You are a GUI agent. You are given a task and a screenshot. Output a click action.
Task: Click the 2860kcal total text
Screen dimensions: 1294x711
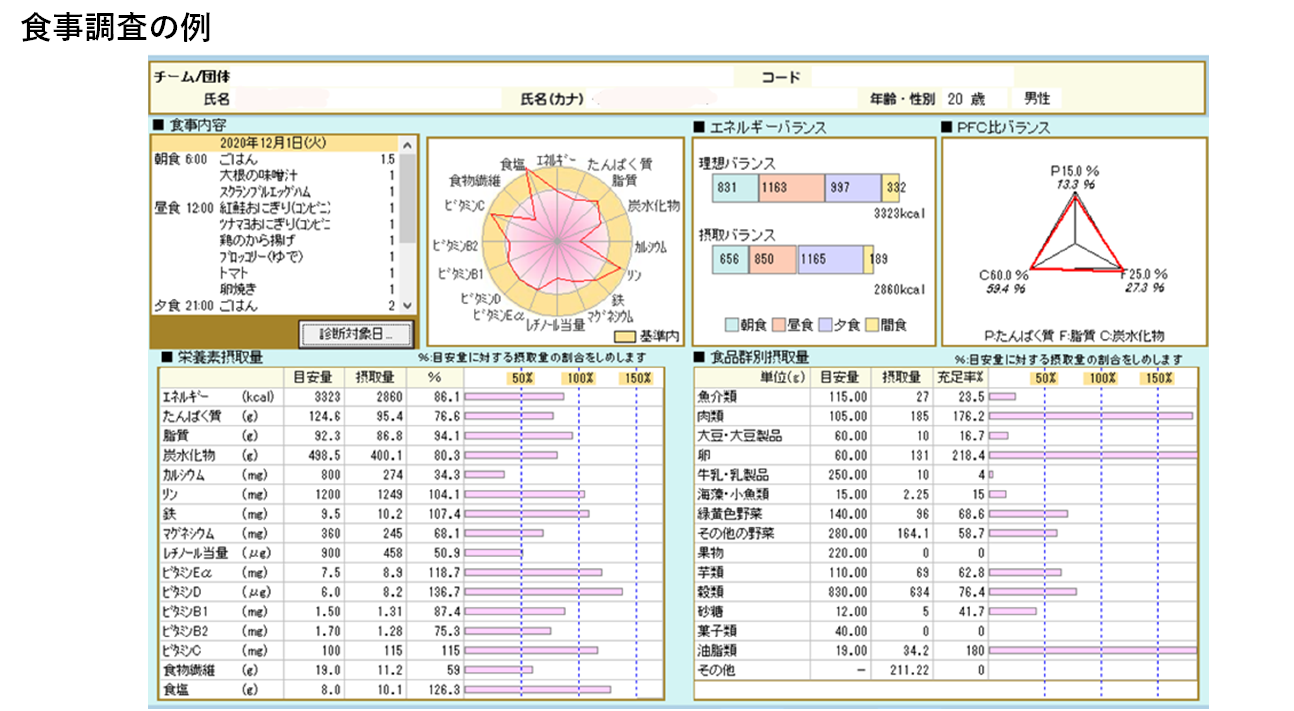900,289
